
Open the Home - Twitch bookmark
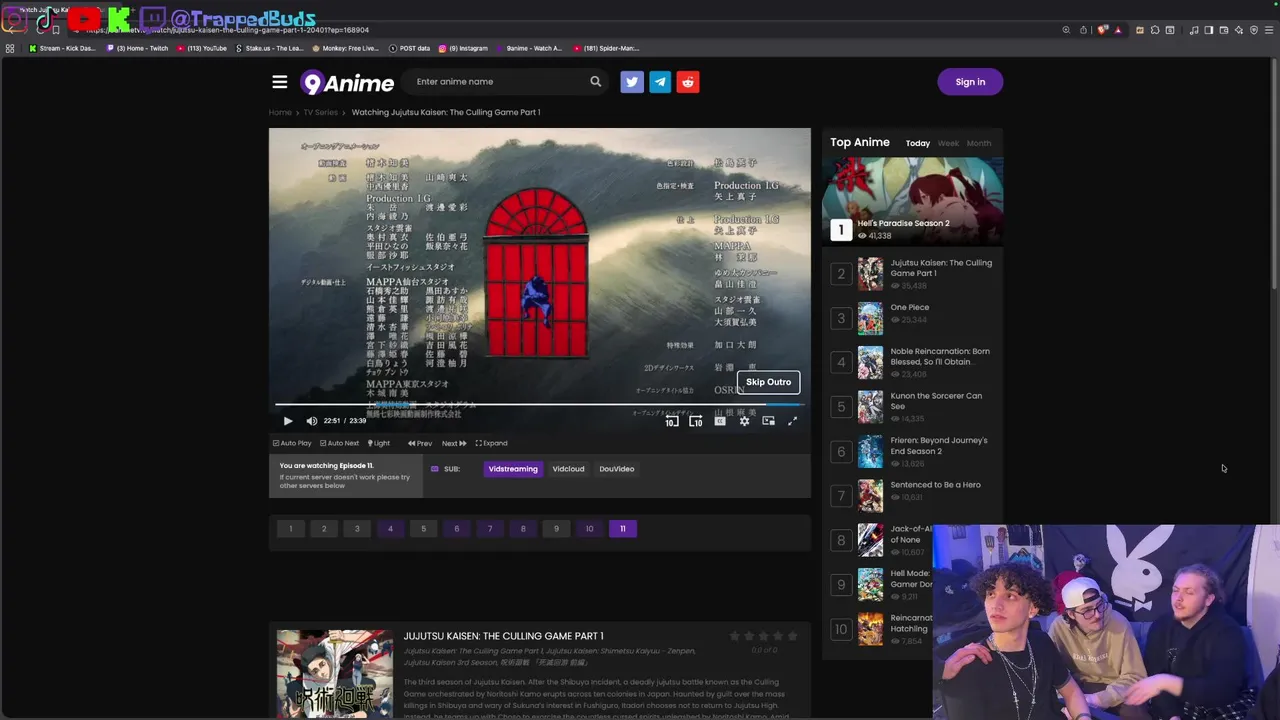(x=138, y=48)
